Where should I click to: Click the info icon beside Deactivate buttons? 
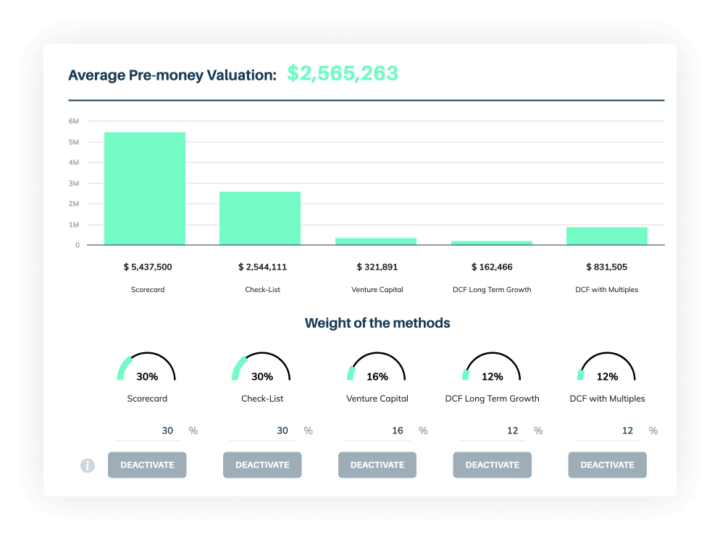[x=88, y=465]
